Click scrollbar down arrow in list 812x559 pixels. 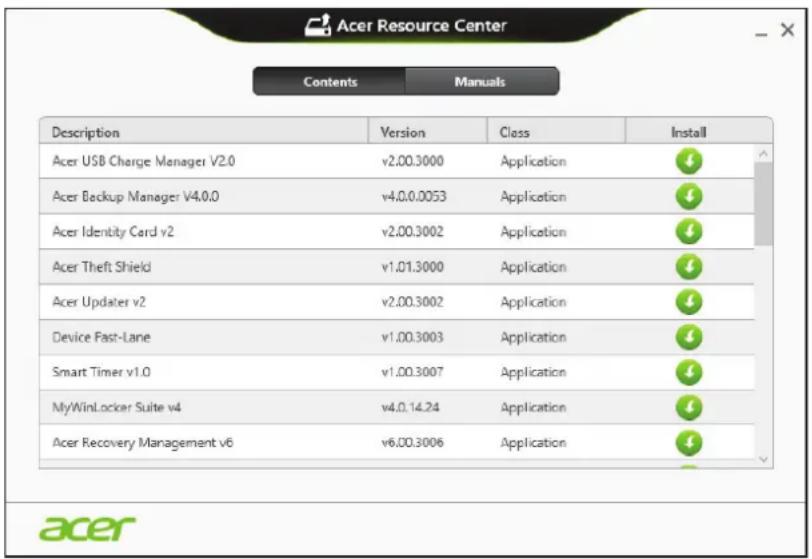(763, 459)
